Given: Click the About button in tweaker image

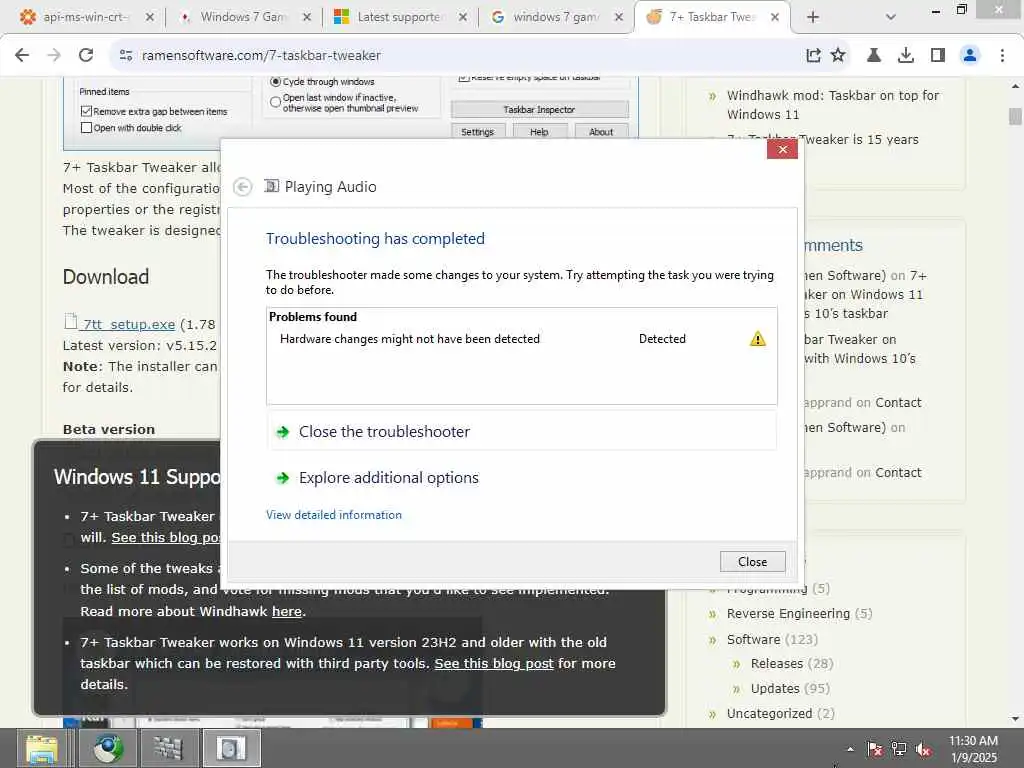Looking at the screenshot, I should point(601,132).
